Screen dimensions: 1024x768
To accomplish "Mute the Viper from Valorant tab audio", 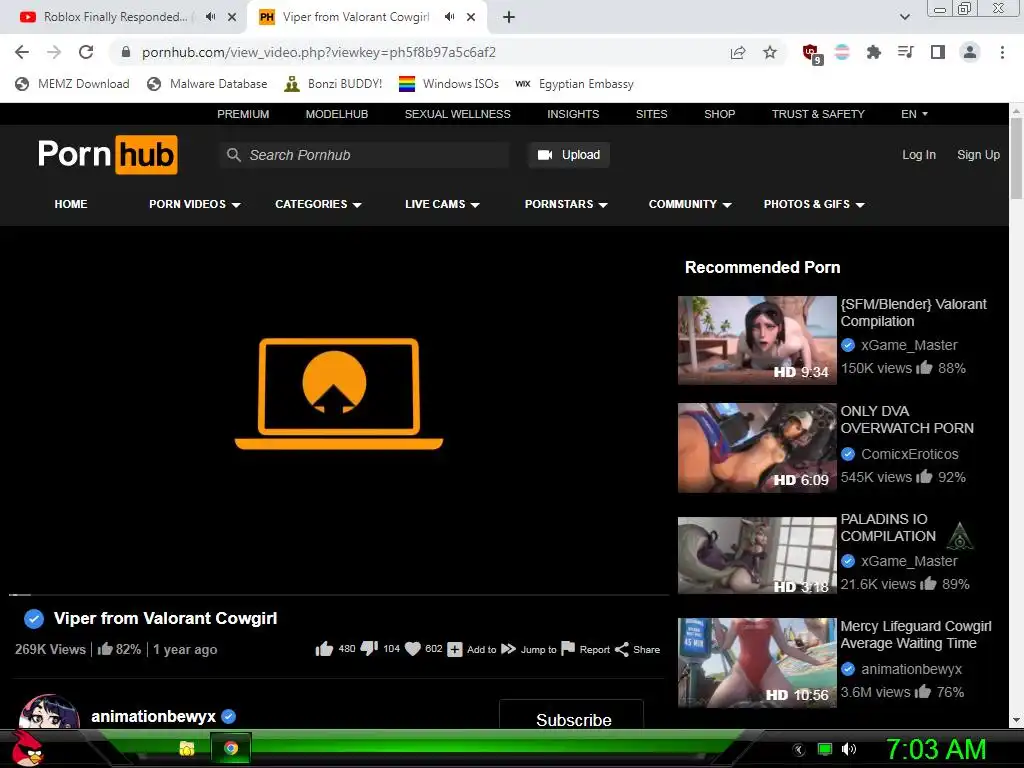I will click(x=449, y=17).
